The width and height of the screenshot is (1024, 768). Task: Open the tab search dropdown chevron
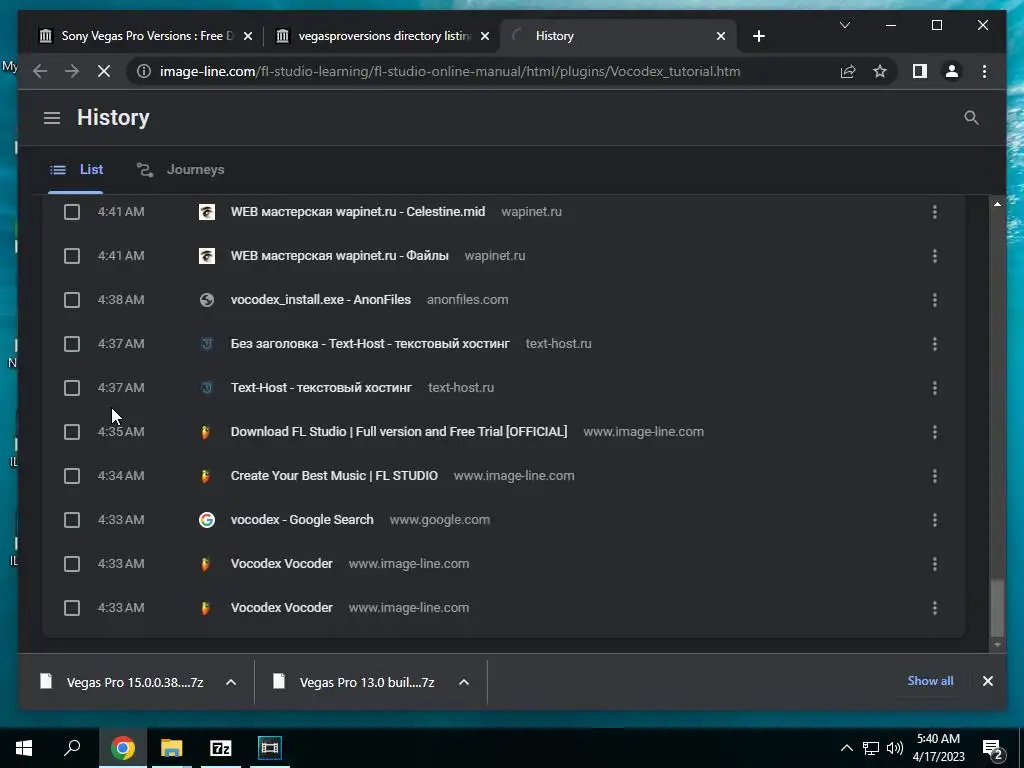click(x=844, y=25)
